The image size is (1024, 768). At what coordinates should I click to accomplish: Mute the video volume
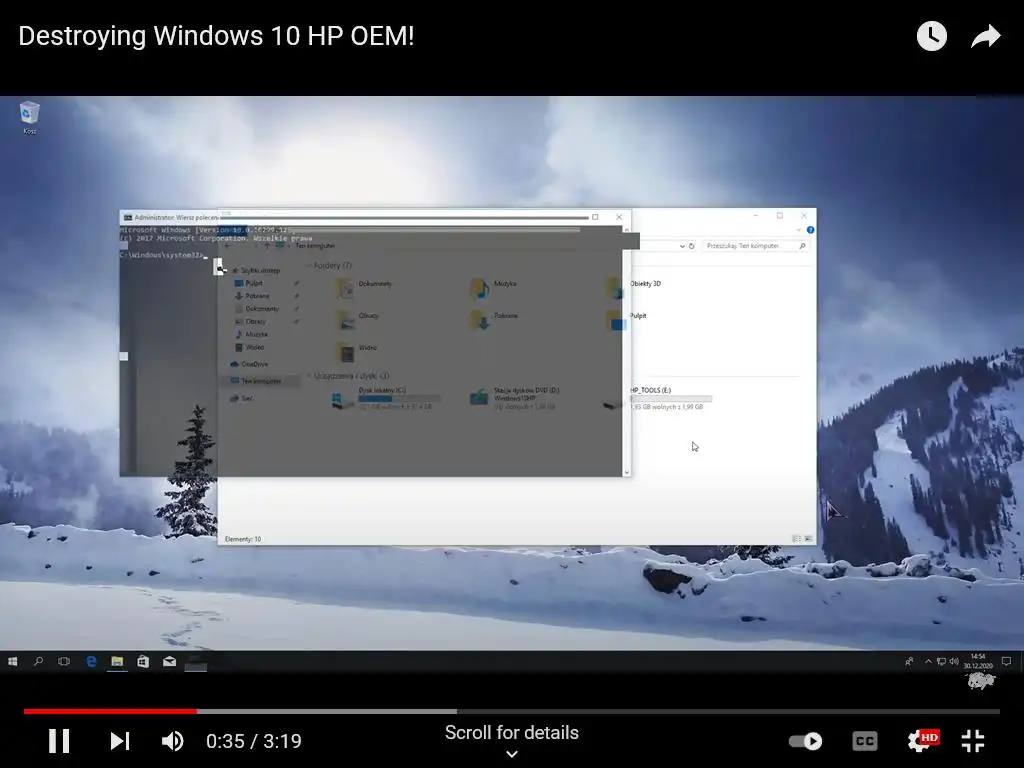tap(172, 741)
